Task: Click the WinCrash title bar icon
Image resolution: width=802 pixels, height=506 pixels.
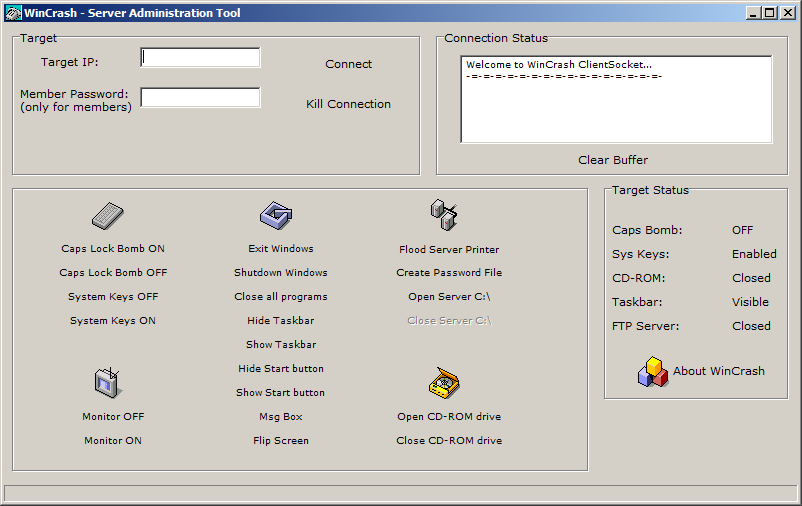Action: point(14,14)
